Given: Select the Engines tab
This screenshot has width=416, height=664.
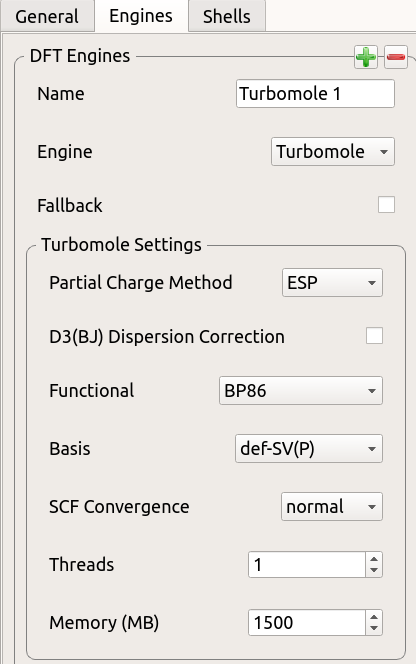Looking at the screenshot, I should (141, 16).
